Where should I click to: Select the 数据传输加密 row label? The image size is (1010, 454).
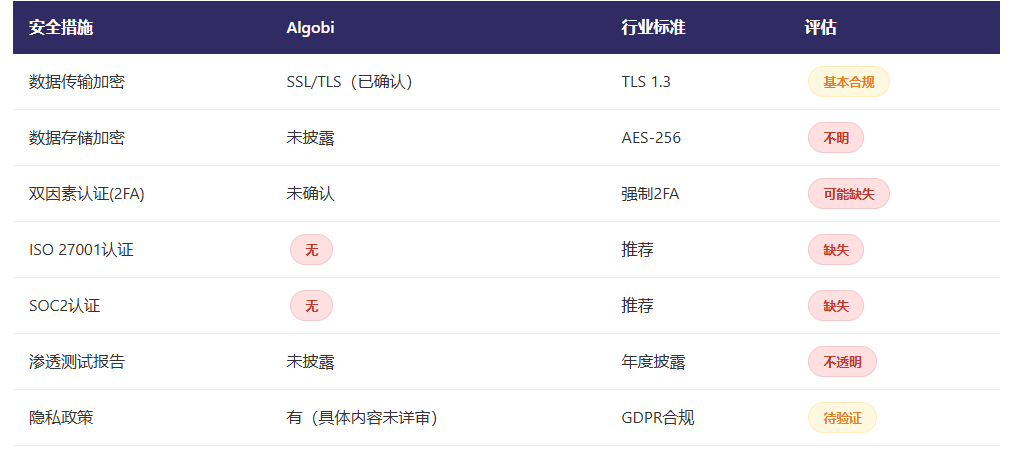pos(77,82)
